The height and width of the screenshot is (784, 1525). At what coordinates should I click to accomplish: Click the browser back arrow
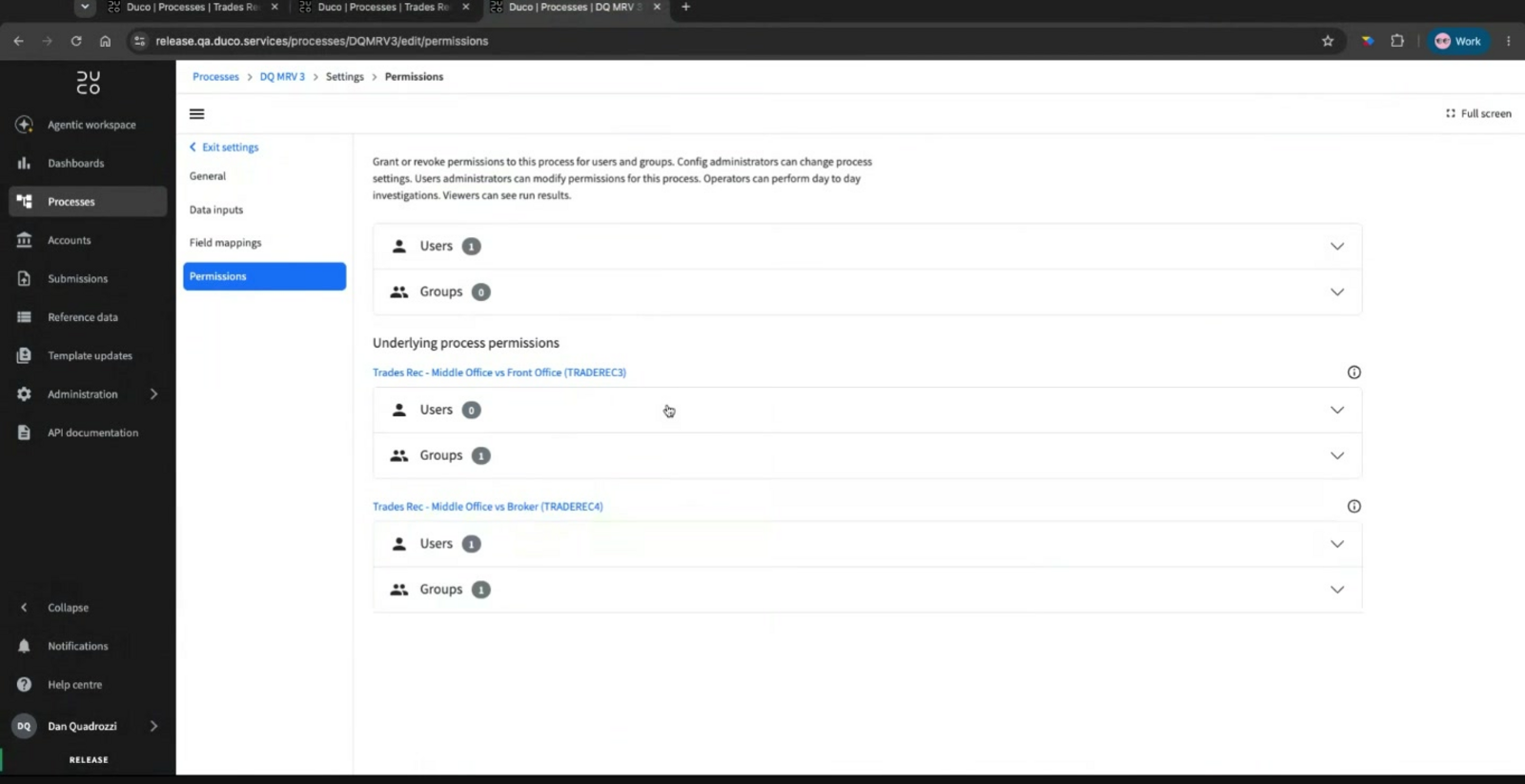coord(18,41)
